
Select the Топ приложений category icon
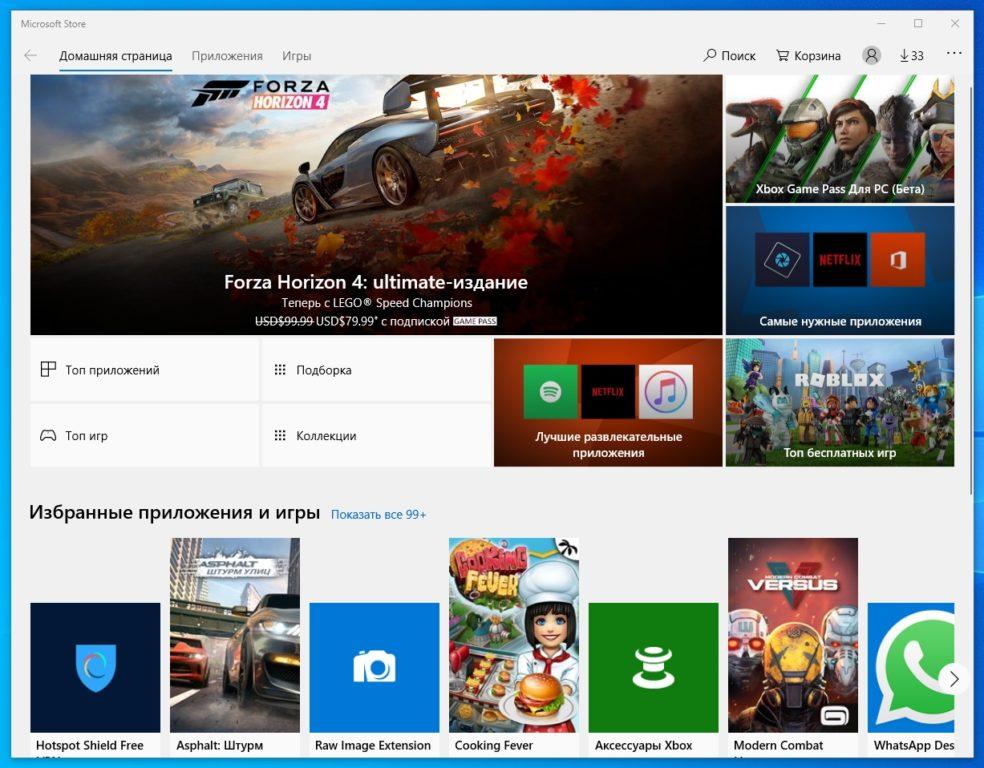[x=48, y=369]
